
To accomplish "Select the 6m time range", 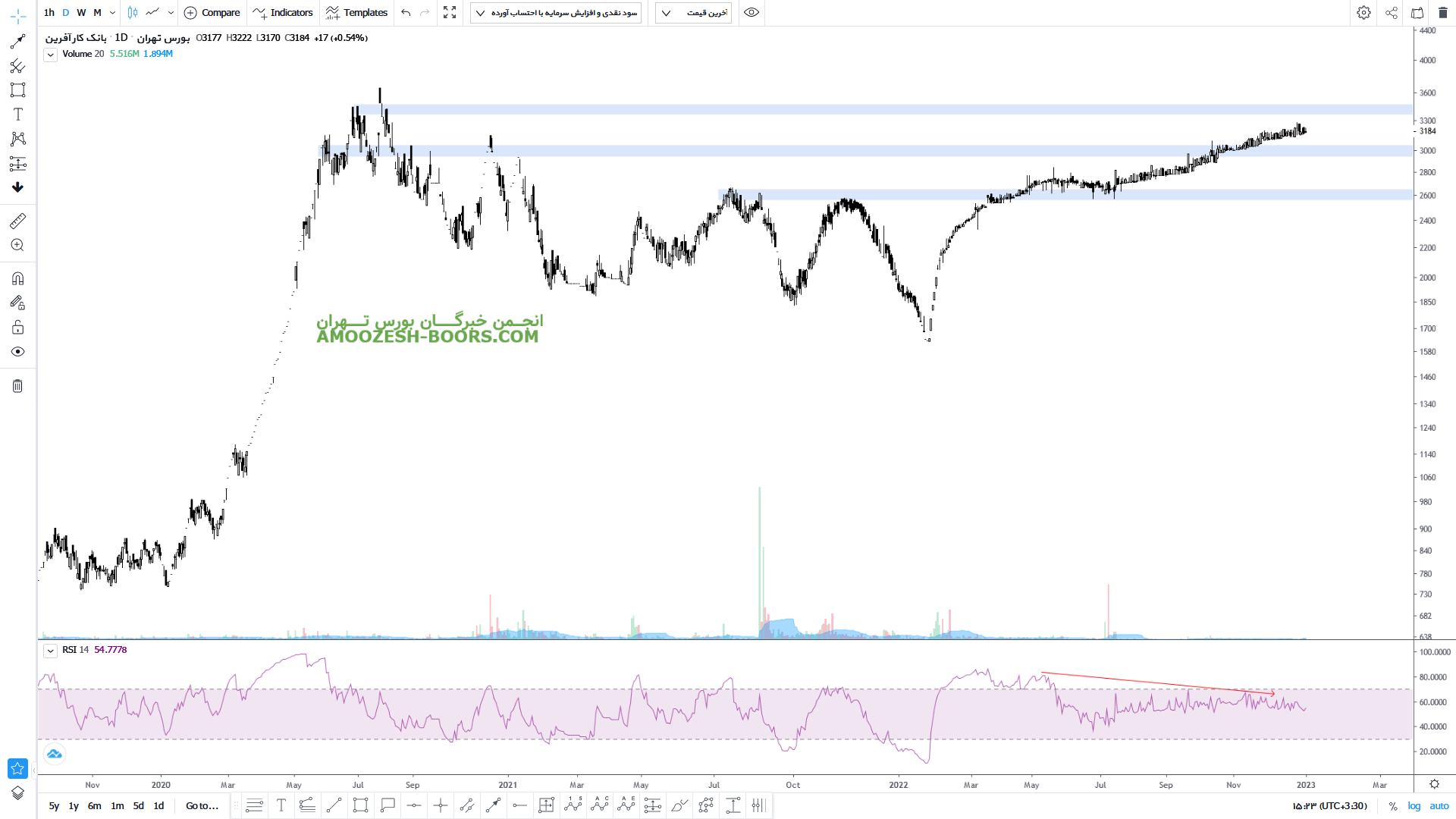I will tap(94, 806).
